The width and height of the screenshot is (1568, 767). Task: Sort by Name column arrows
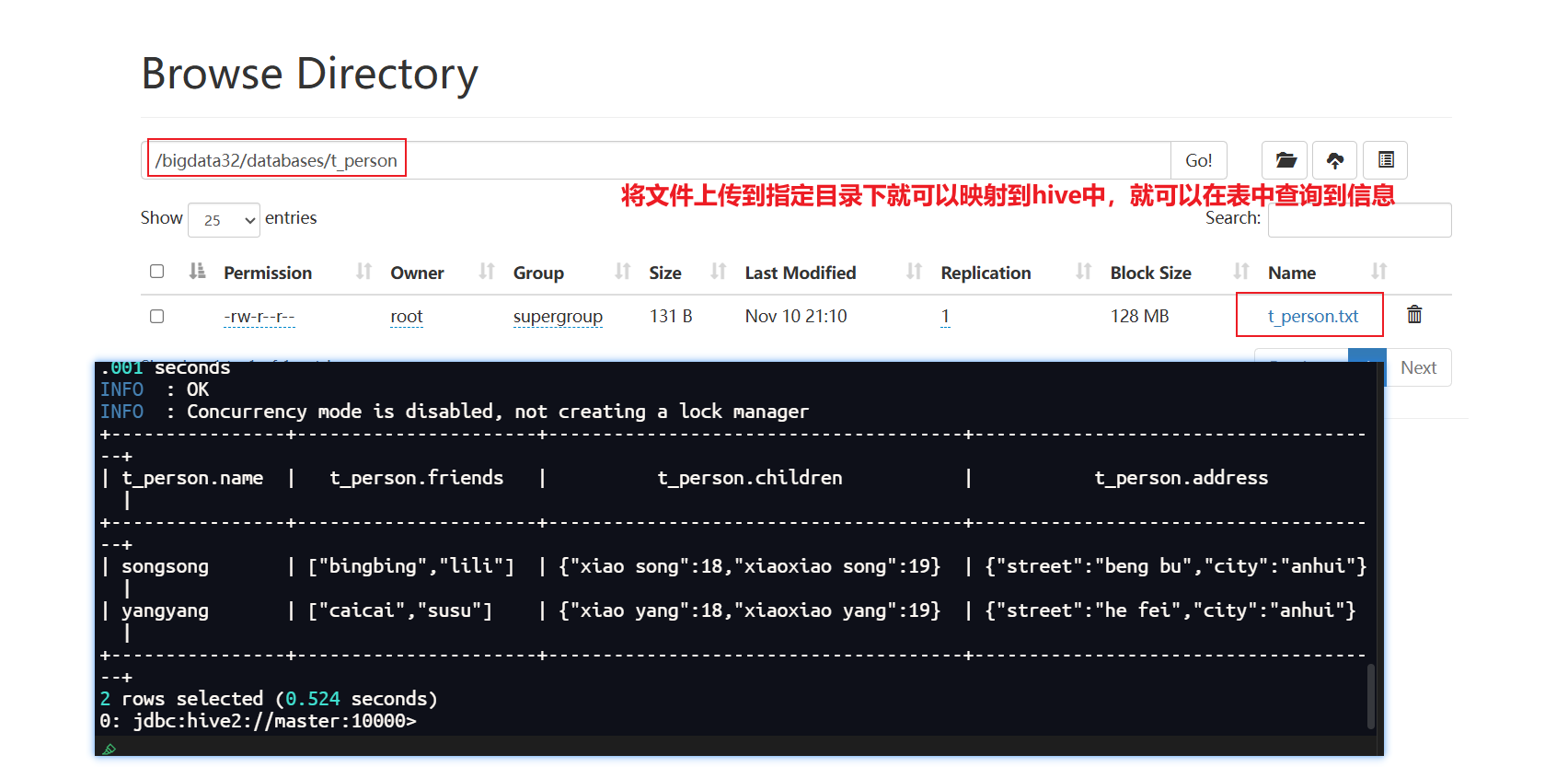[x=1378, y=272]
